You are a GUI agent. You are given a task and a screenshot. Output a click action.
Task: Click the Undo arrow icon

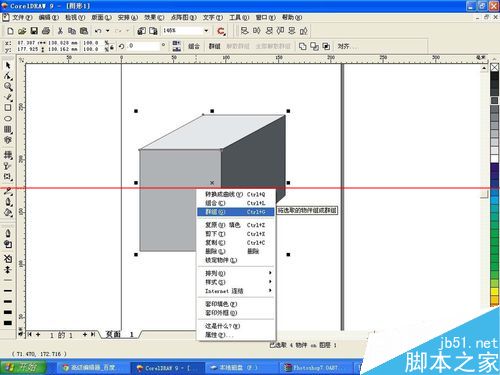coord(98,31)
